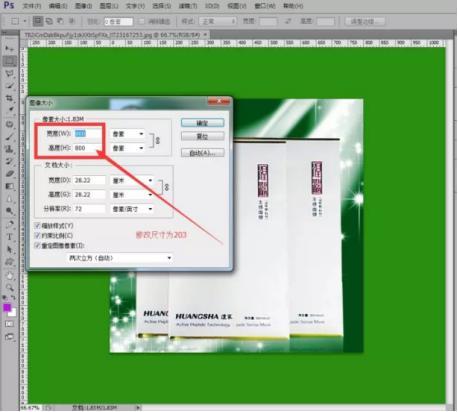
Task: Open resolution unit dropdown 像素/英寸
Action: tap(132, 209)
